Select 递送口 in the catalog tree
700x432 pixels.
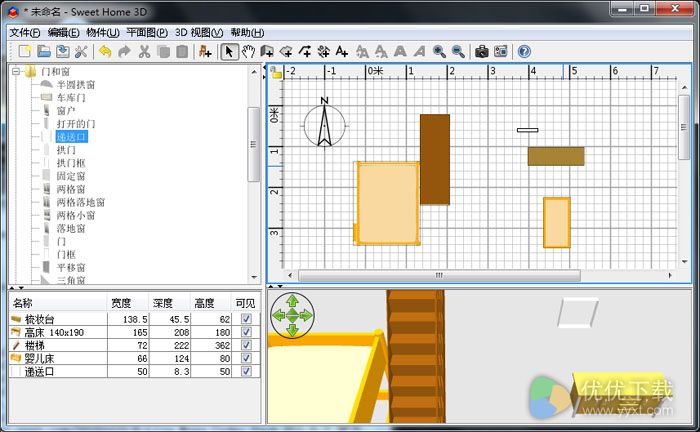[71, 137]
